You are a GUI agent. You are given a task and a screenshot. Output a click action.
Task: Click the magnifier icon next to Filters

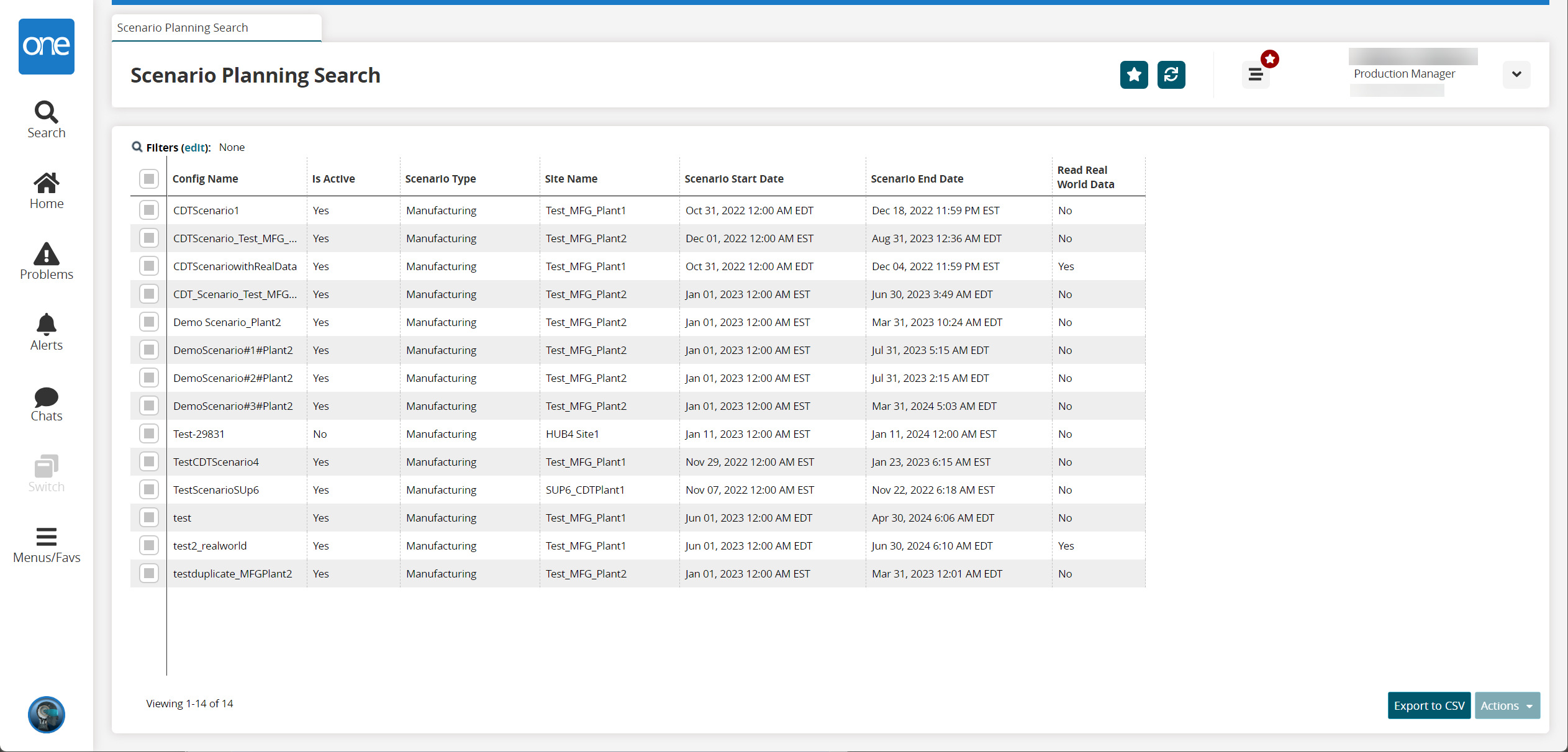137,147
